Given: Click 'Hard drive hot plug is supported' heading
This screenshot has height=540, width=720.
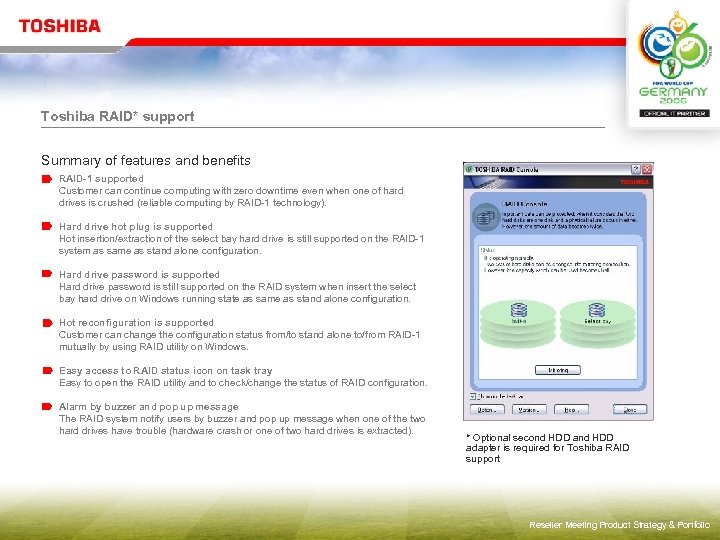Looking at the screenshot, I should [x=135, y=226].
